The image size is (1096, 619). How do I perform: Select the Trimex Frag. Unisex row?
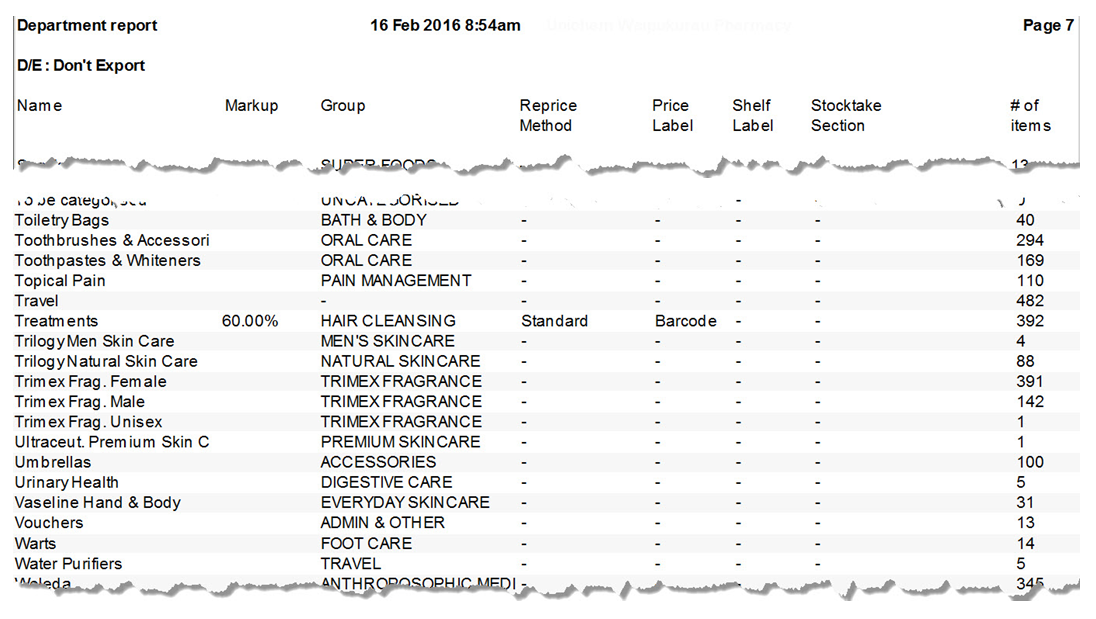point(88,422)
